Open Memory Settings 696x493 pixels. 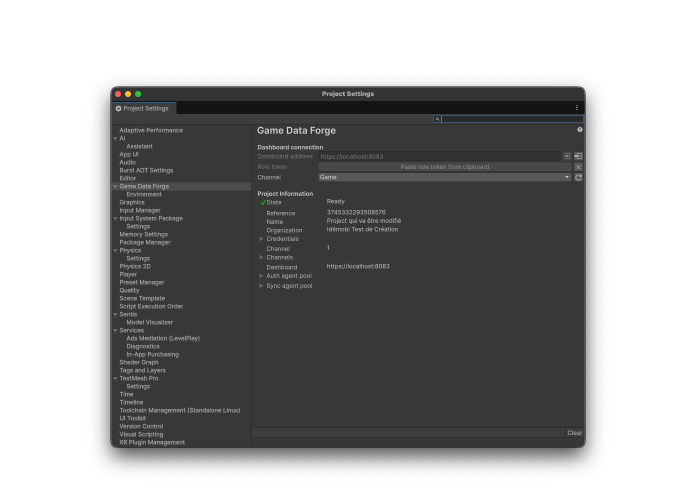pyautogui.click(x=143, y=234)
